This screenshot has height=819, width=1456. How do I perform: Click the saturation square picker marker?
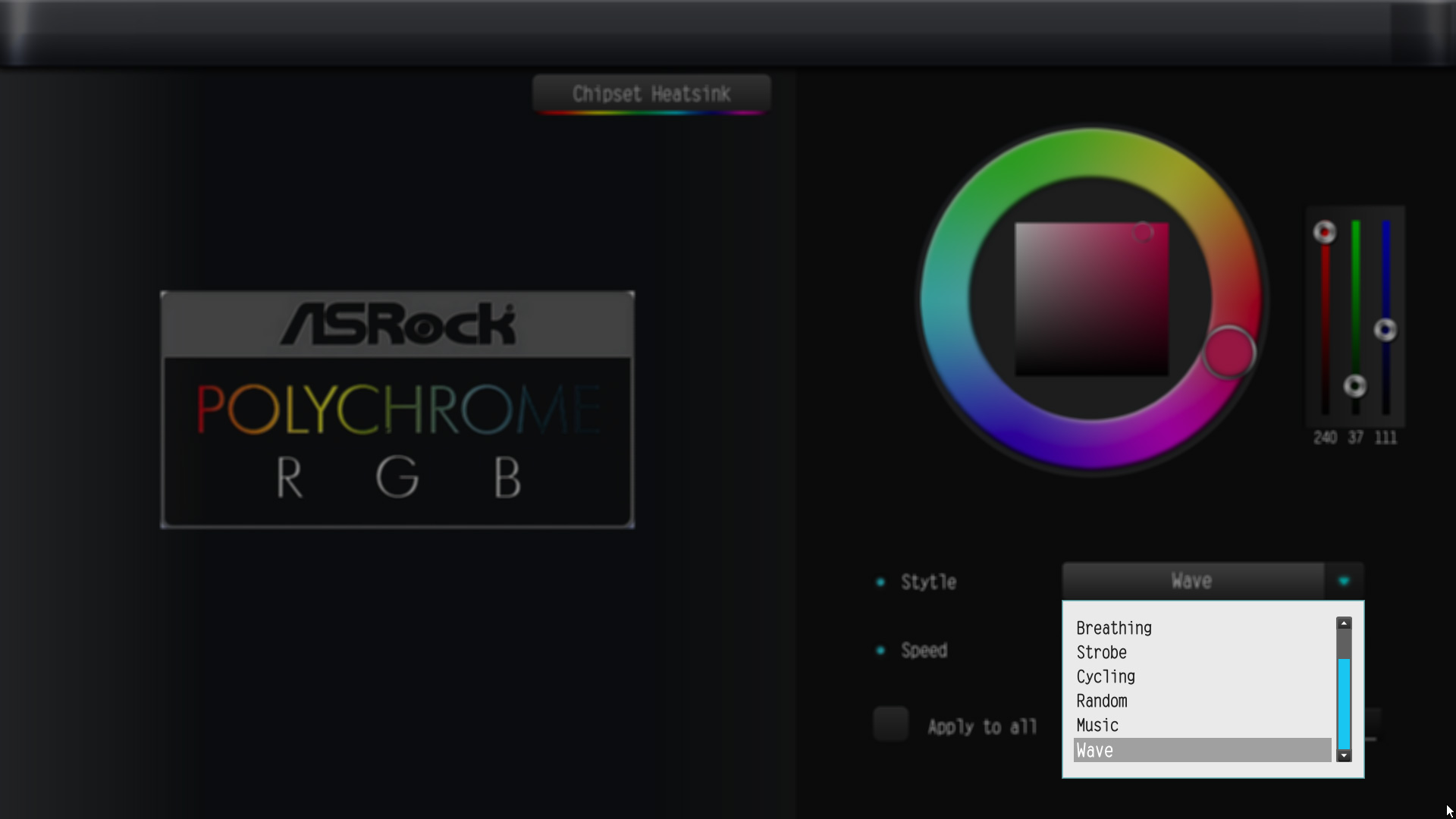click(1143, 232)
